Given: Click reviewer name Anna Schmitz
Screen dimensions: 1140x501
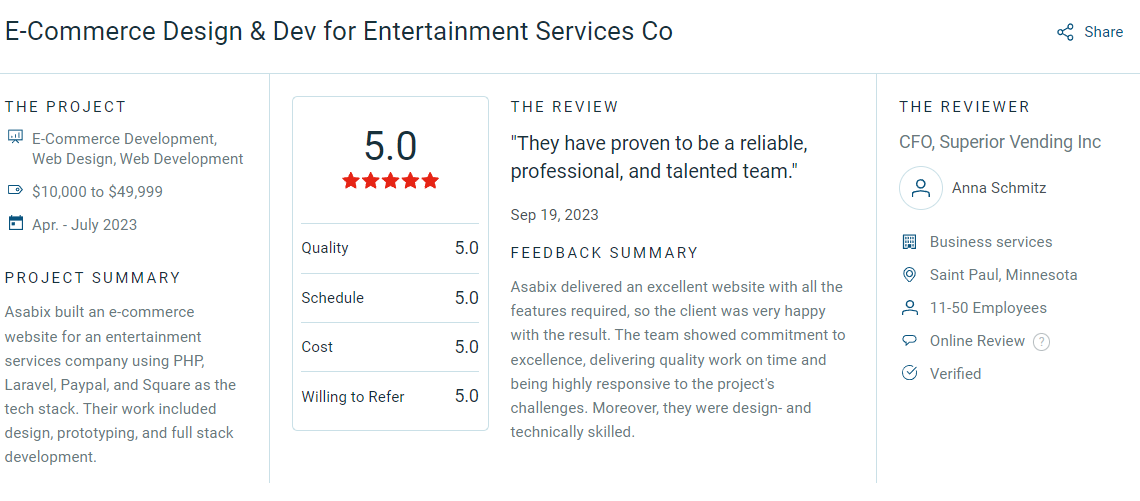Looking at the screenshot, I should [999, 188].
